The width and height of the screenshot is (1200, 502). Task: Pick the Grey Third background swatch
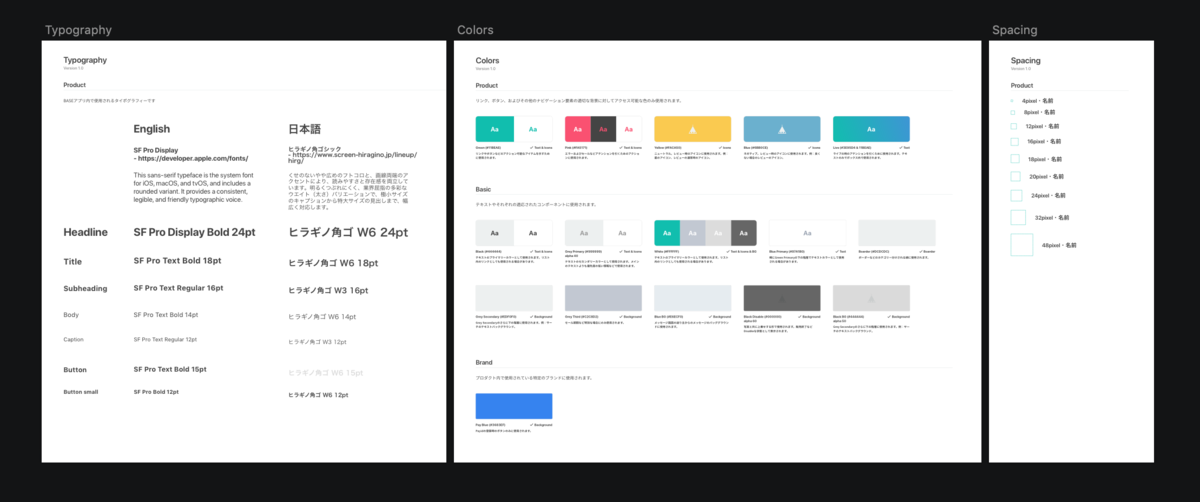pos(603,297)
